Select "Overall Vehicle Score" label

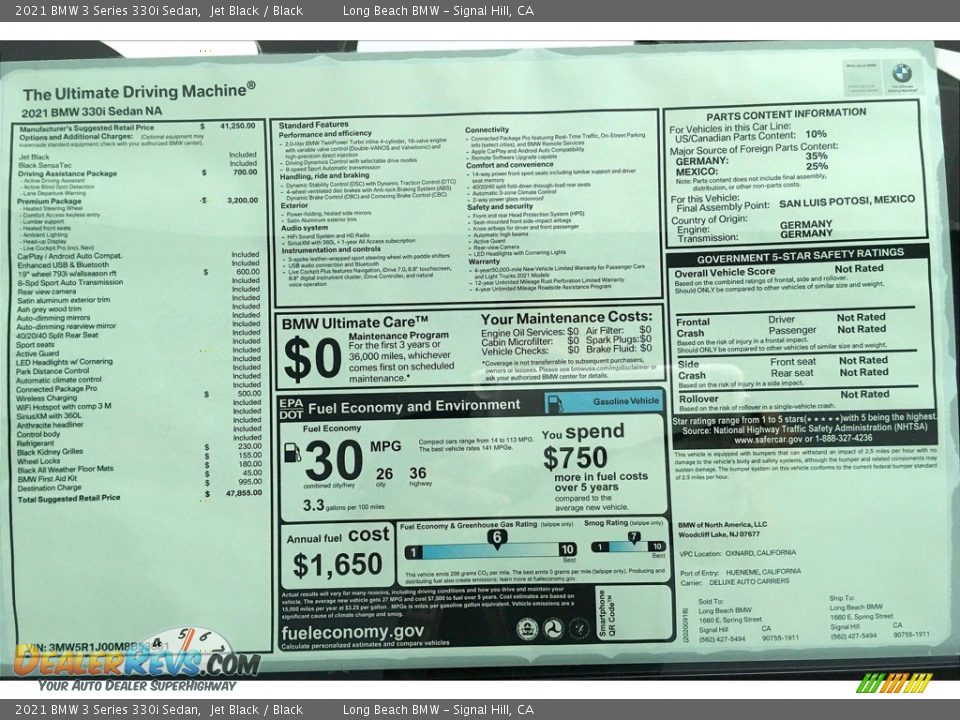(725, 272)
